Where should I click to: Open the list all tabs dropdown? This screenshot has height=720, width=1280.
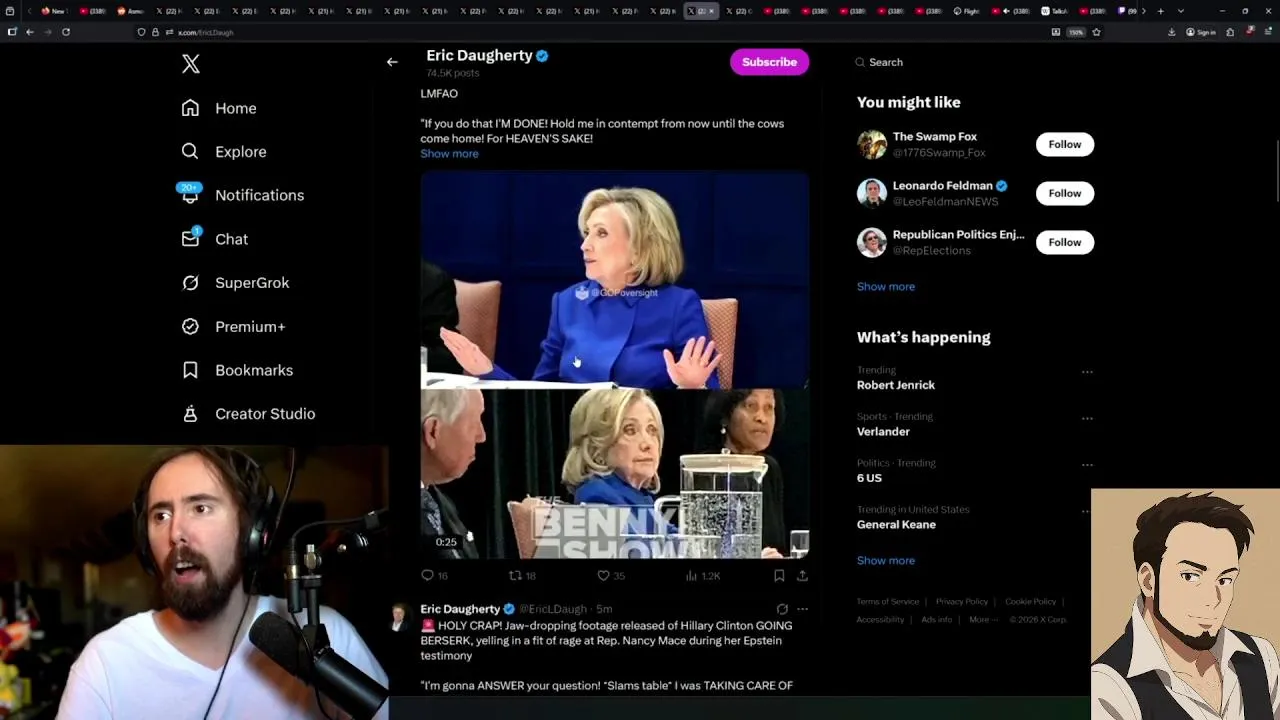(x=1181, y=11)
